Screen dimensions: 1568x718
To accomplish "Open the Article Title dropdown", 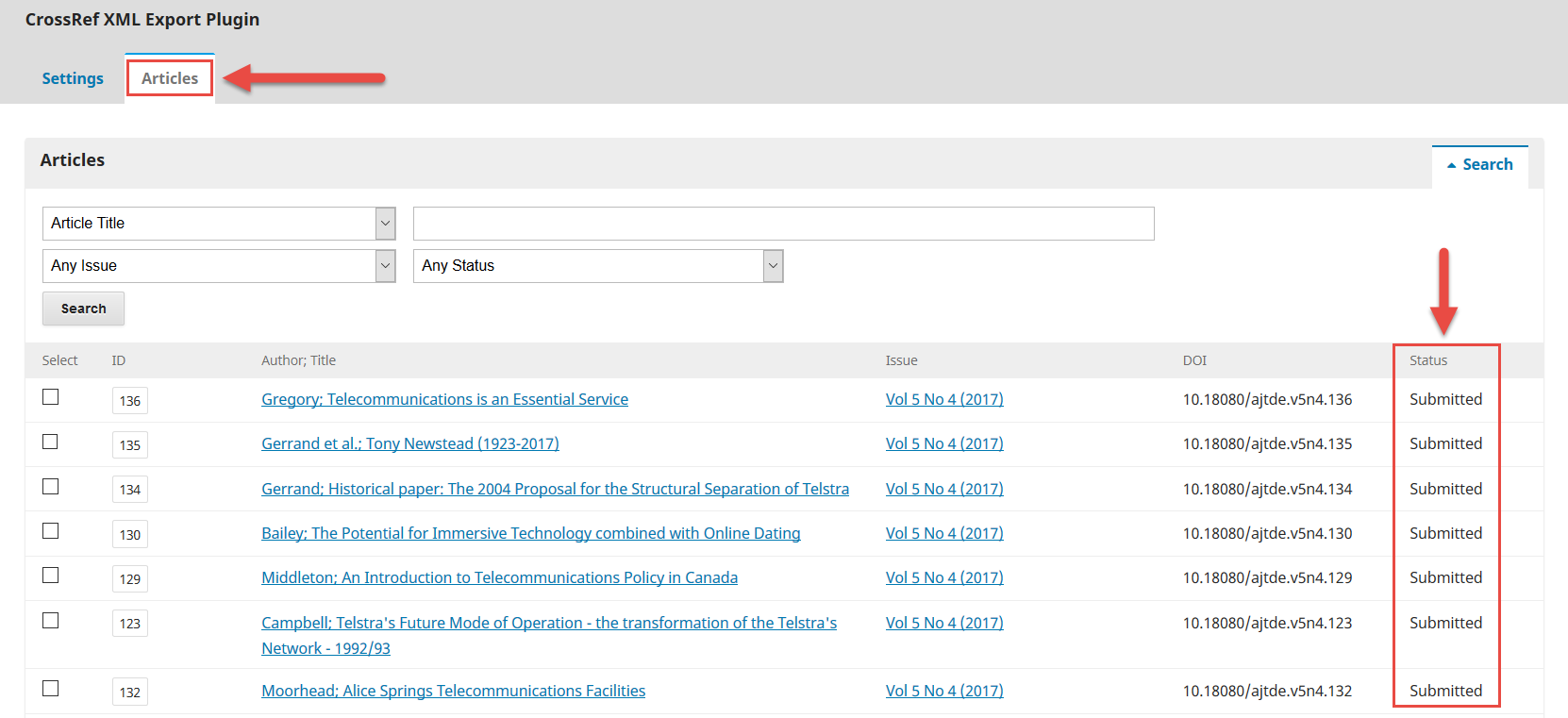I will (x=218, y=224).
